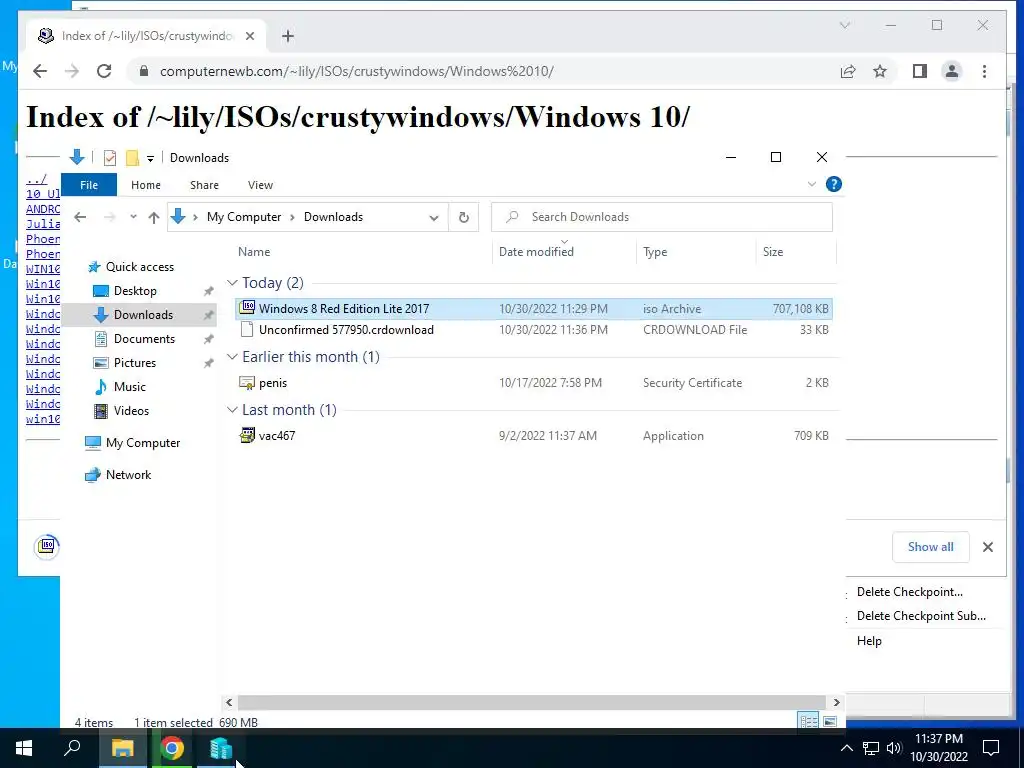Toggle Chrome side panel icon
Viewport: 1024px width, 768px height.
[x=920, y=71]
